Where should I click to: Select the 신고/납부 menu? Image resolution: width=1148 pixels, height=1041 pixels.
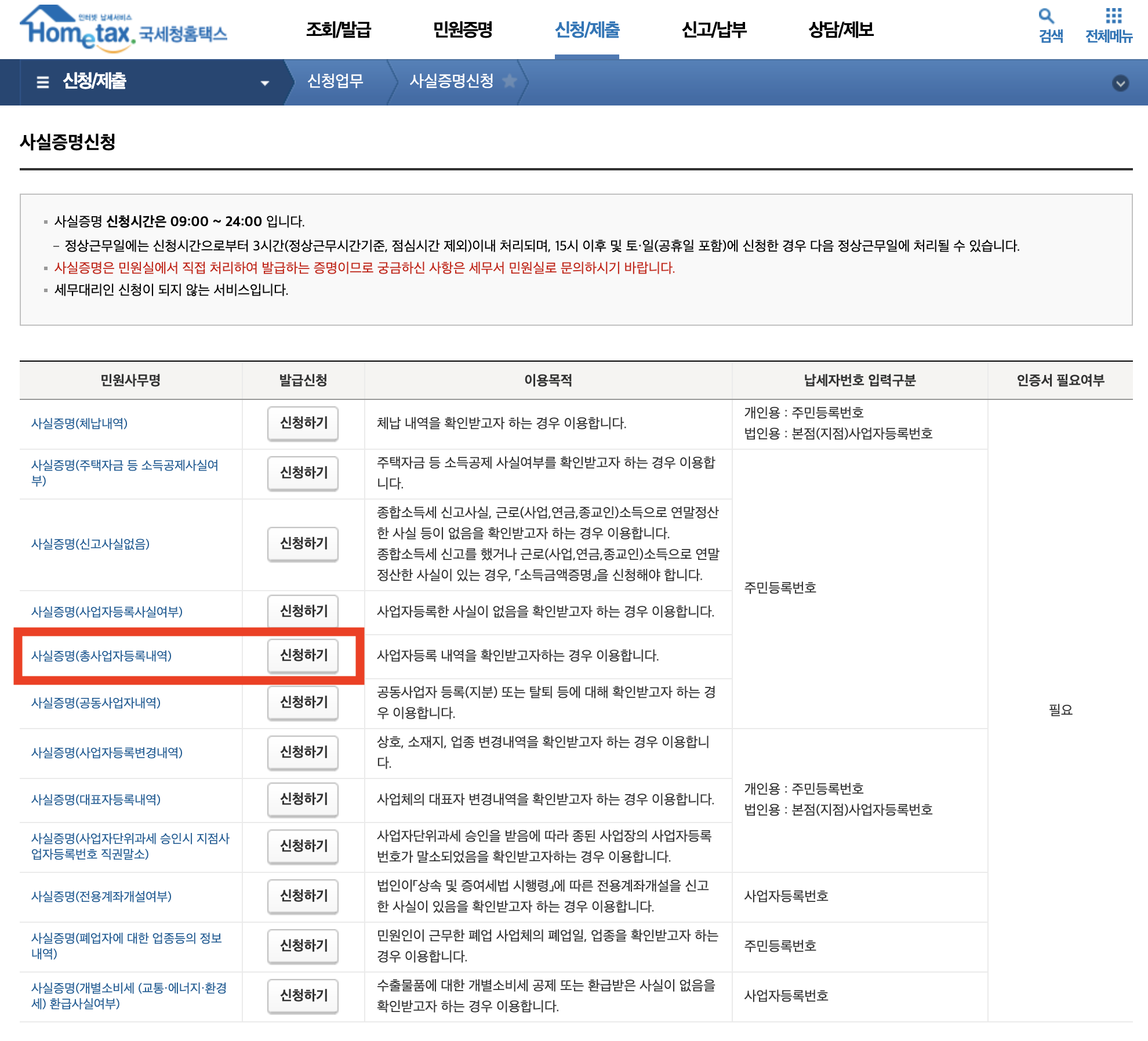point(714,30)
